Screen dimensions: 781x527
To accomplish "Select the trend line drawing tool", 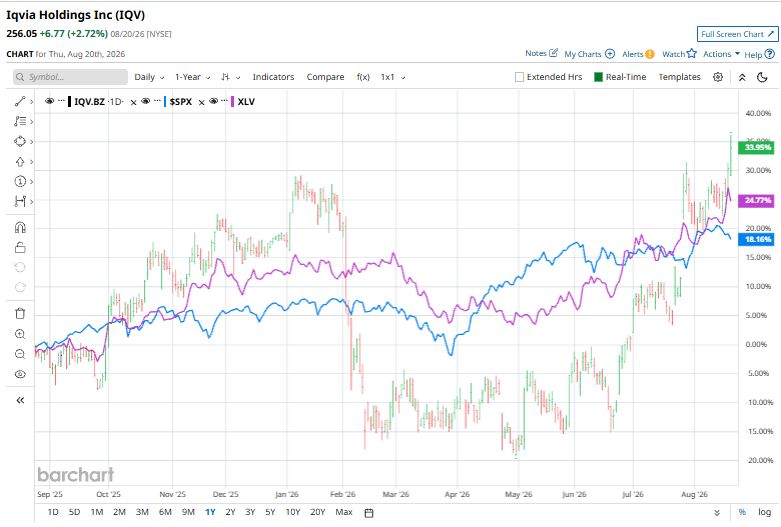I will 20,102.
